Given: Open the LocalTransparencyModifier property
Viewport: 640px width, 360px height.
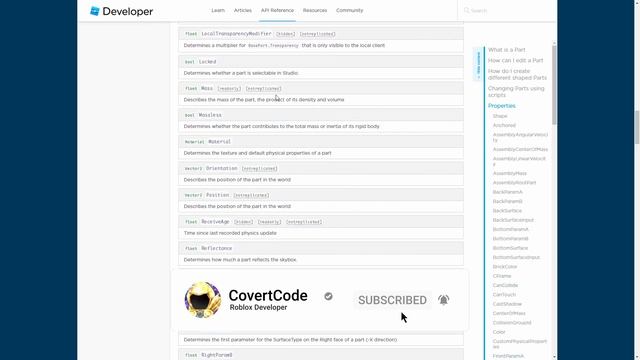Looking at the screenshot, I should 236,33.
